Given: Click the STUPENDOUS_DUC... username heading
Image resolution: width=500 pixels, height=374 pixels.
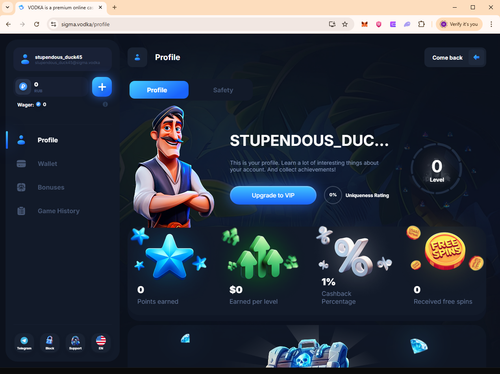Looking at the screenshot, I should pyautogui.click(x=309, y=141).
